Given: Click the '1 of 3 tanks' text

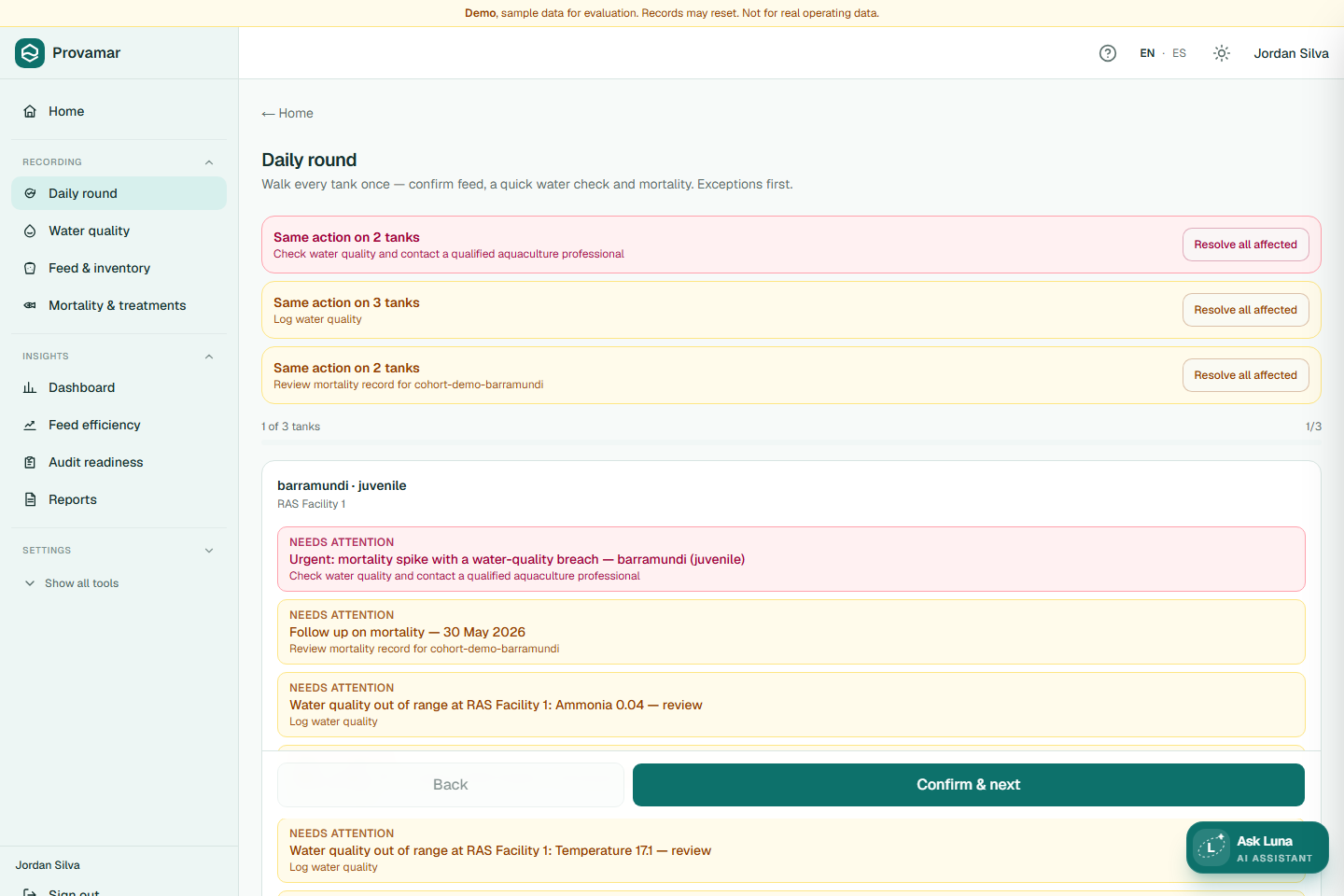Looking at the screenshot, I should pos(291,427).
